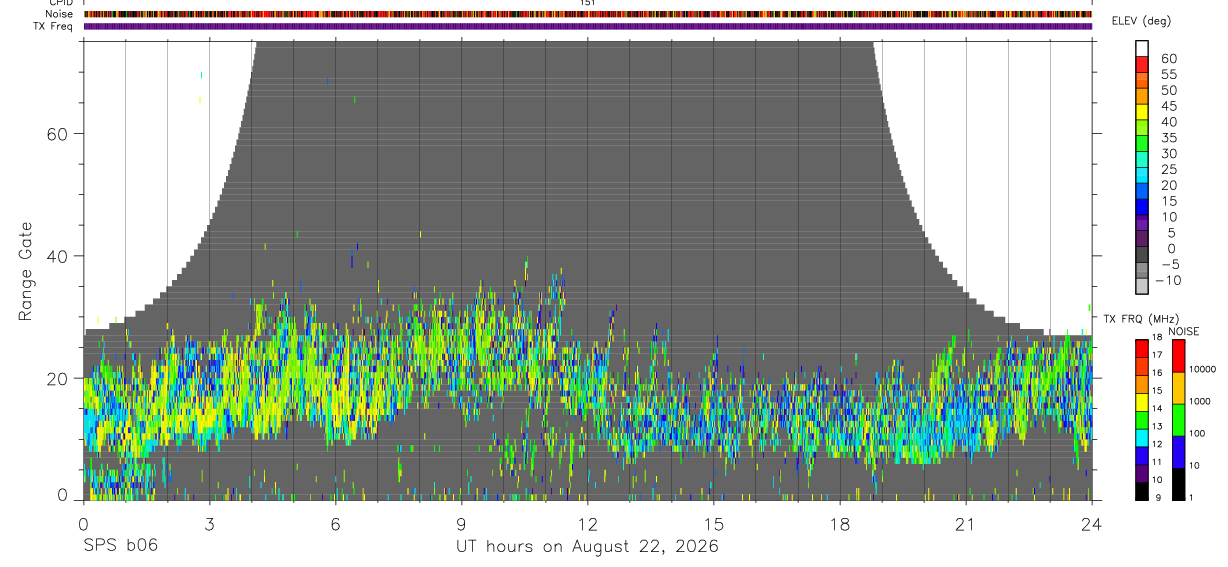The height and width of the screenshot is (567, 1228).
Task: Click the light gray -10 elevation swatch
Action: (1142, 286)
